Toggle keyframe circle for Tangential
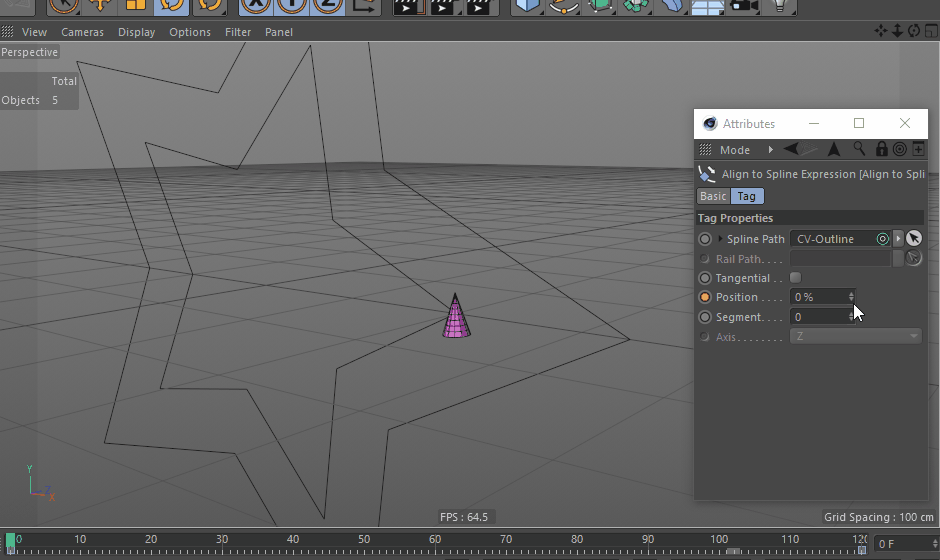The image size is (940, 560). tap(705, 278)
